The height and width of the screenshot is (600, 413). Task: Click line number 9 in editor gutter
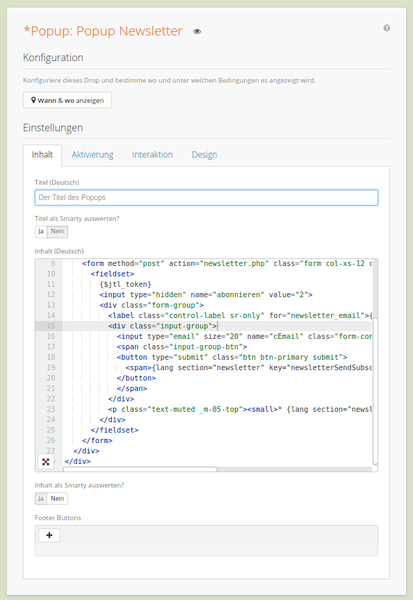click(53, 263)
